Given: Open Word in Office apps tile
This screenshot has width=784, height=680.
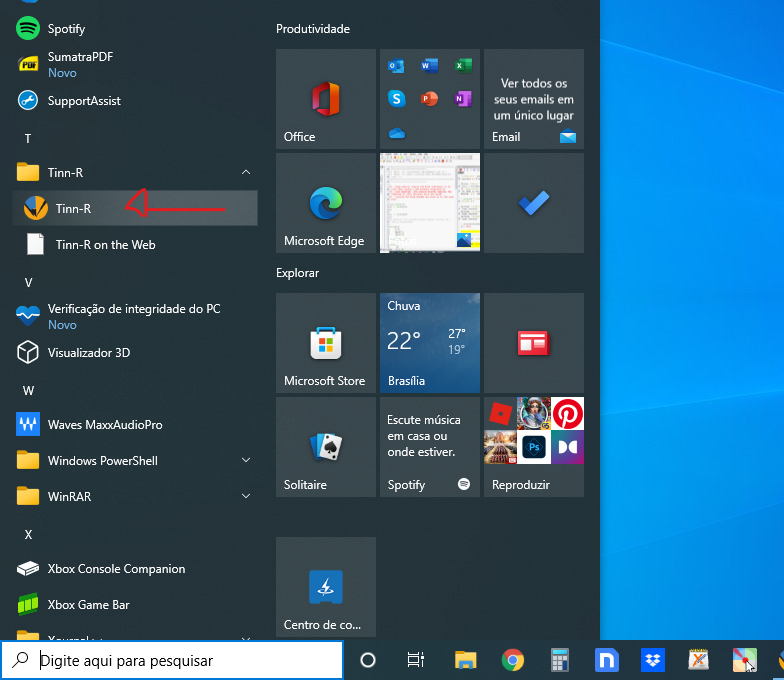Looking at the screenshot, I should click(x=430, y=66).
